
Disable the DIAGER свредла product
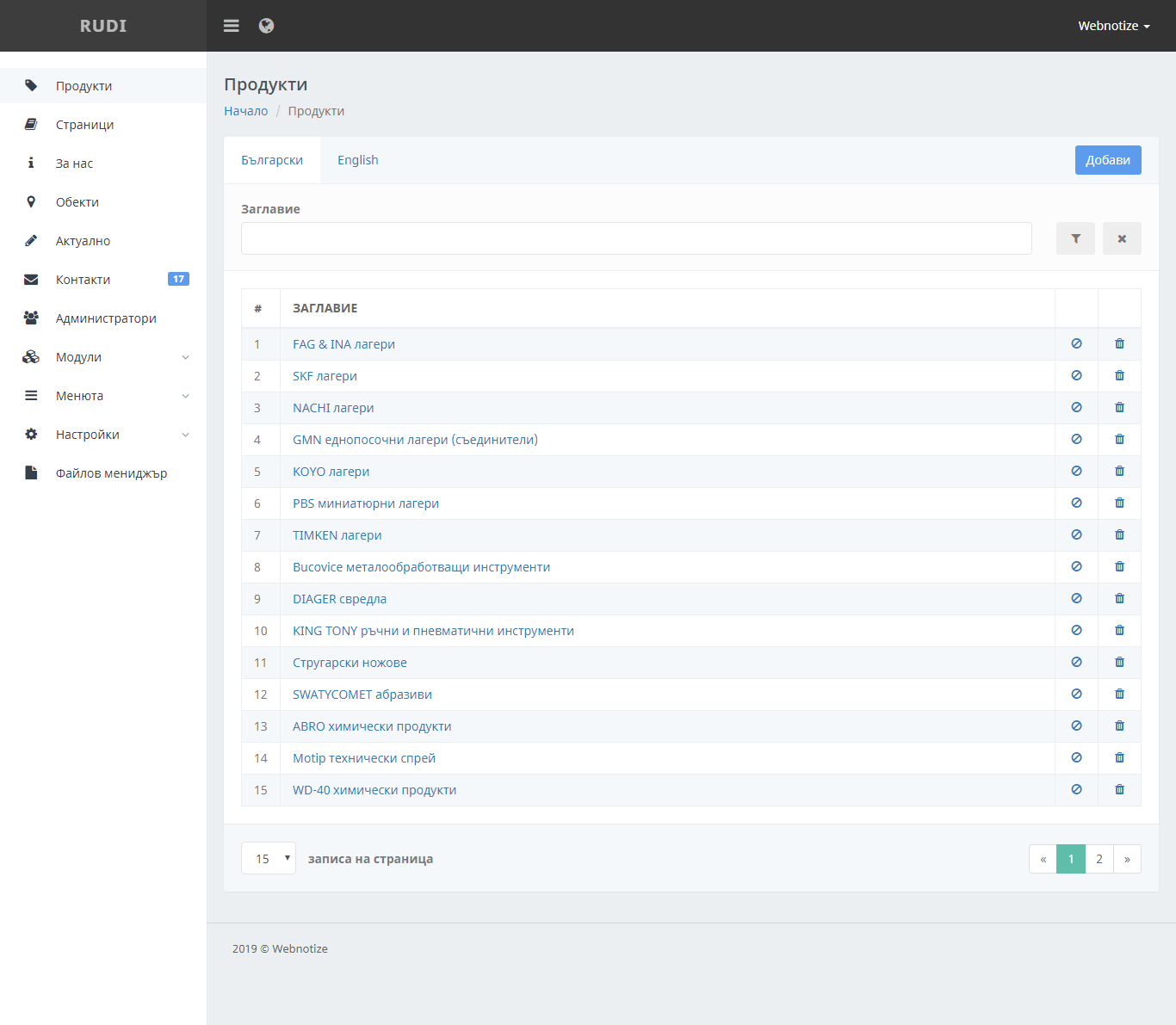[1076, 599]
